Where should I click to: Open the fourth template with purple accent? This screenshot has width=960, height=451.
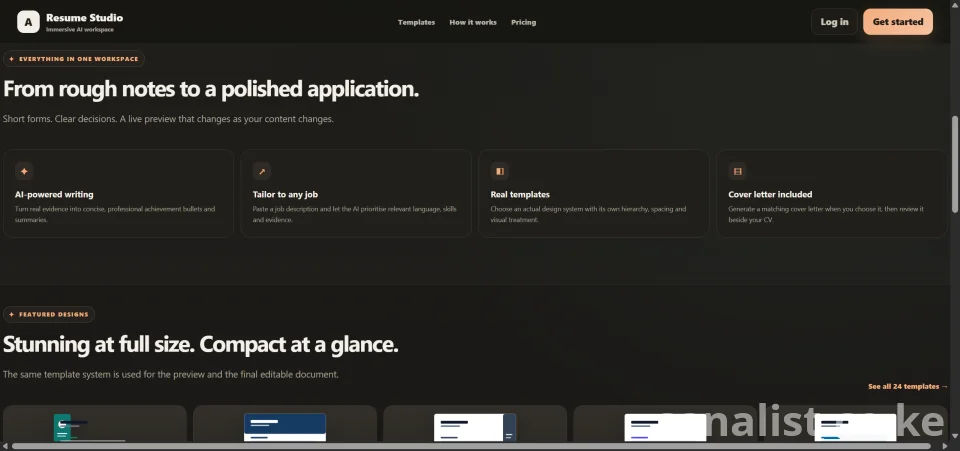(666, 423)
